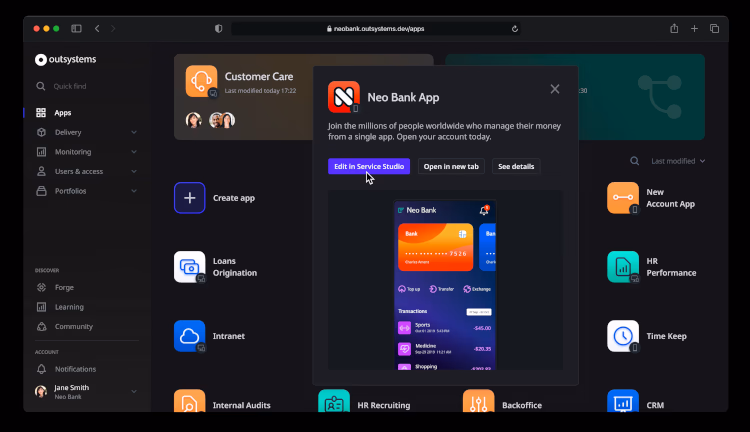
Task: Open the Monitoring menu item
Action: (x=73, y=152)
